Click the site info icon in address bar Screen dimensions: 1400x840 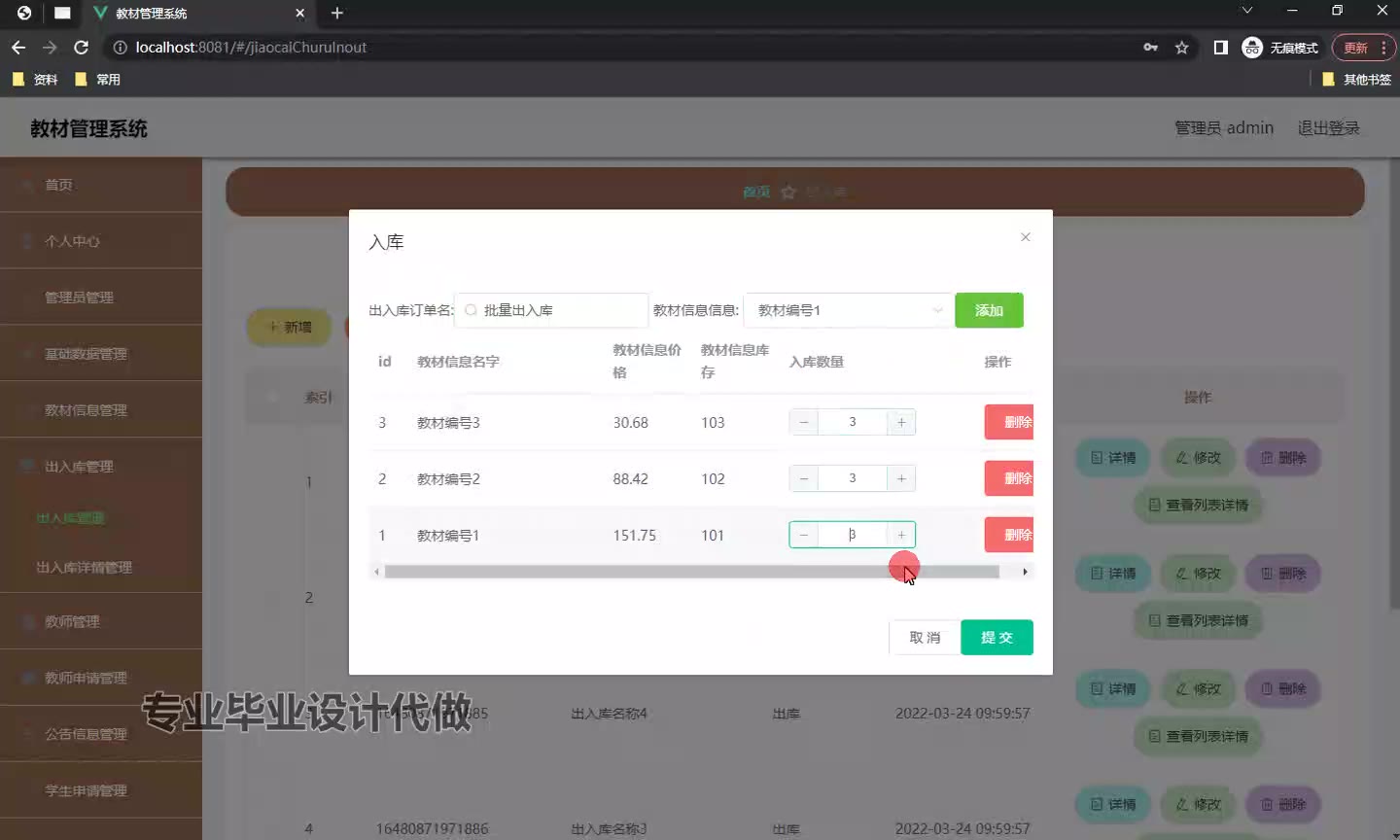click(x=120, y=47)
